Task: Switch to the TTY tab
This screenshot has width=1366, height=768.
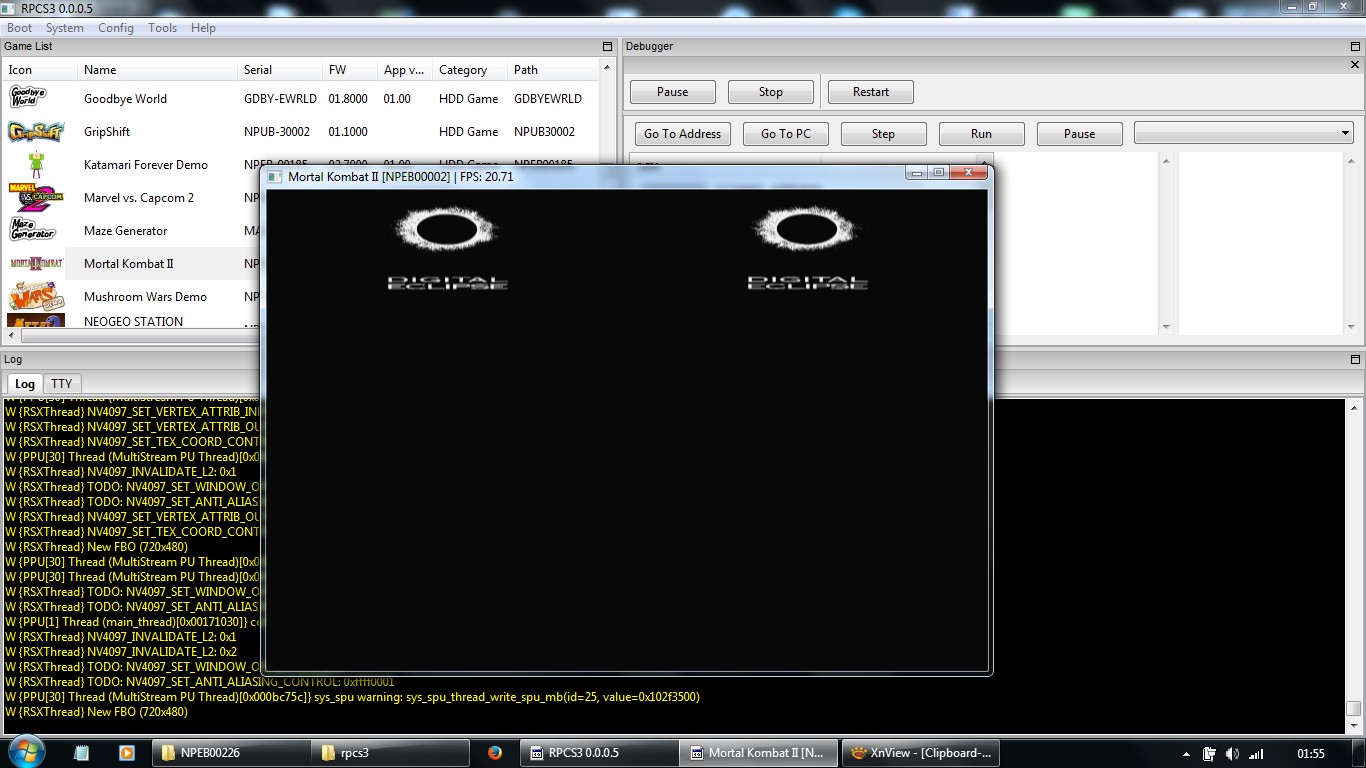Action: tap(62, 384)
